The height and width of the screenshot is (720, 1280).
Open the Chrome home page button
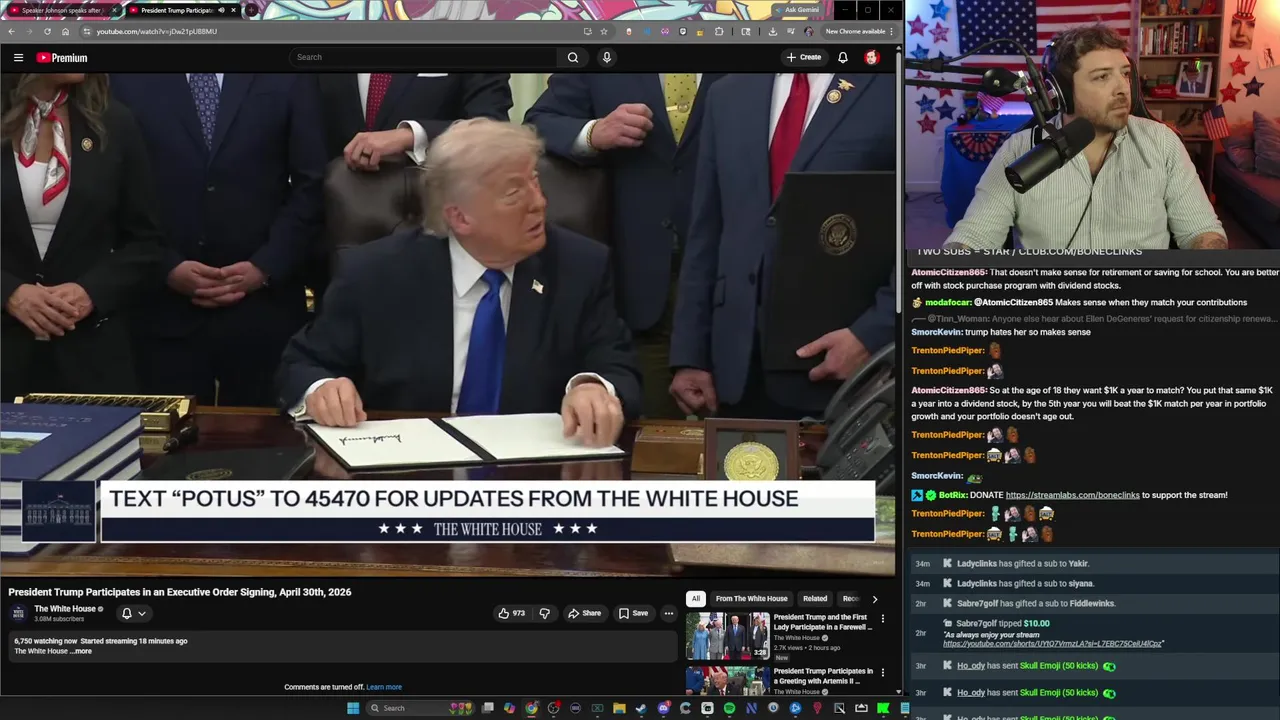click(x=65, y=31)
